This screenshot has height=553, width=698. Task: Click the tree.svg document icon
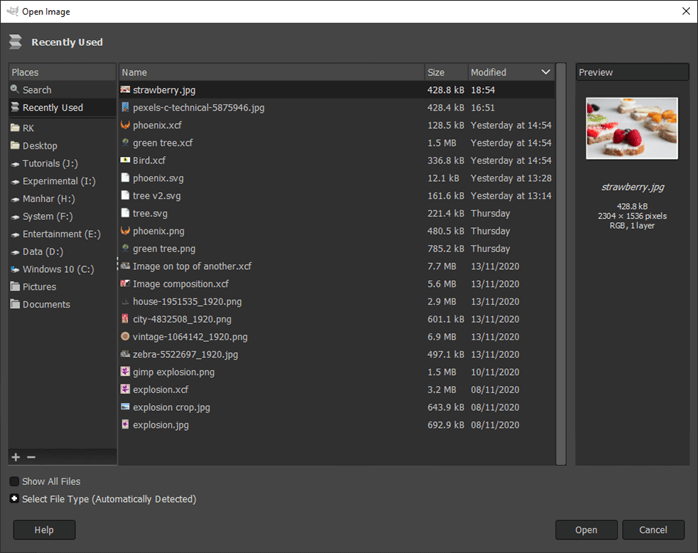[125, 213]
